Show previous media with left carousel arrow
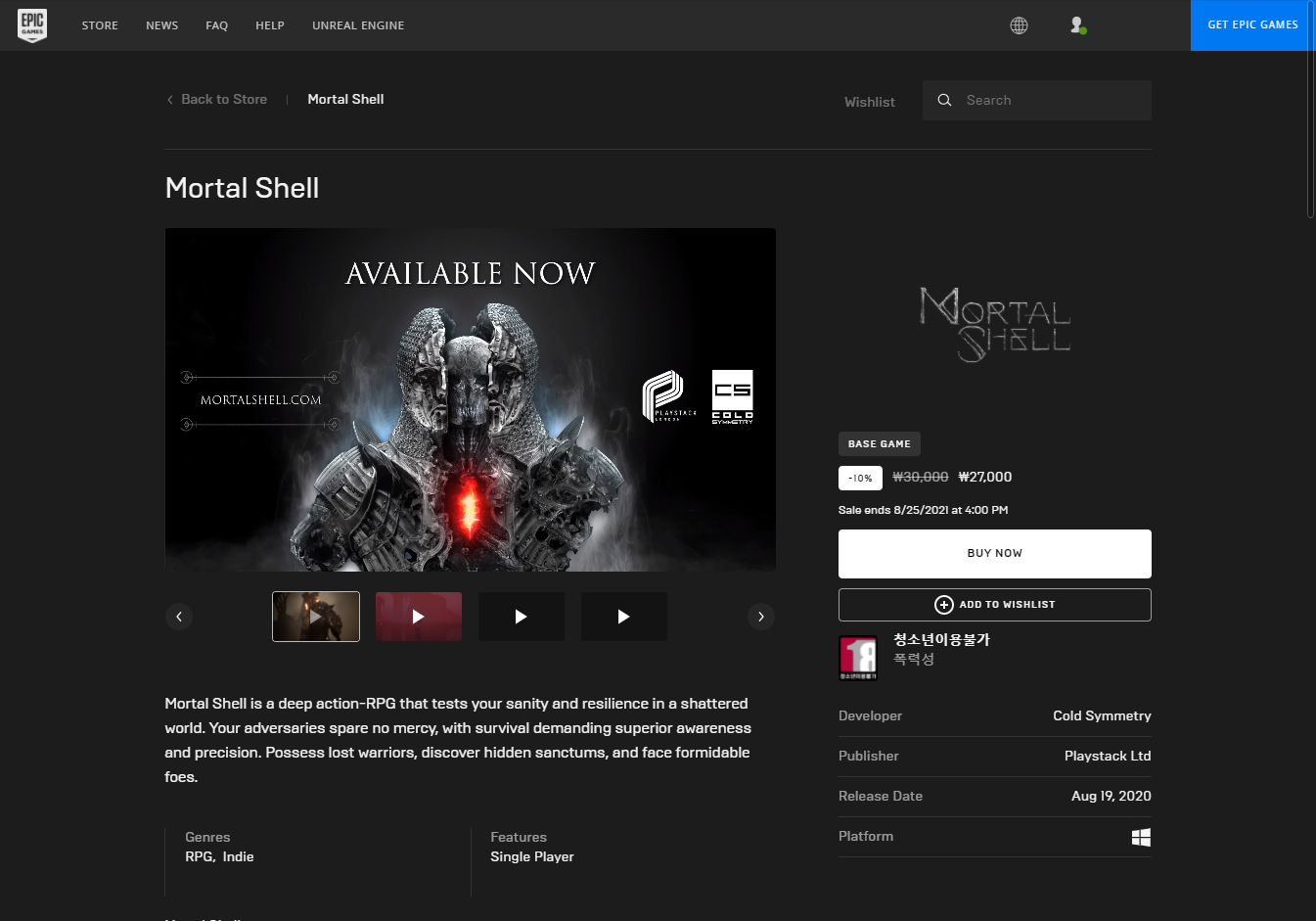The image size is (1316, 921). point(178,616)
